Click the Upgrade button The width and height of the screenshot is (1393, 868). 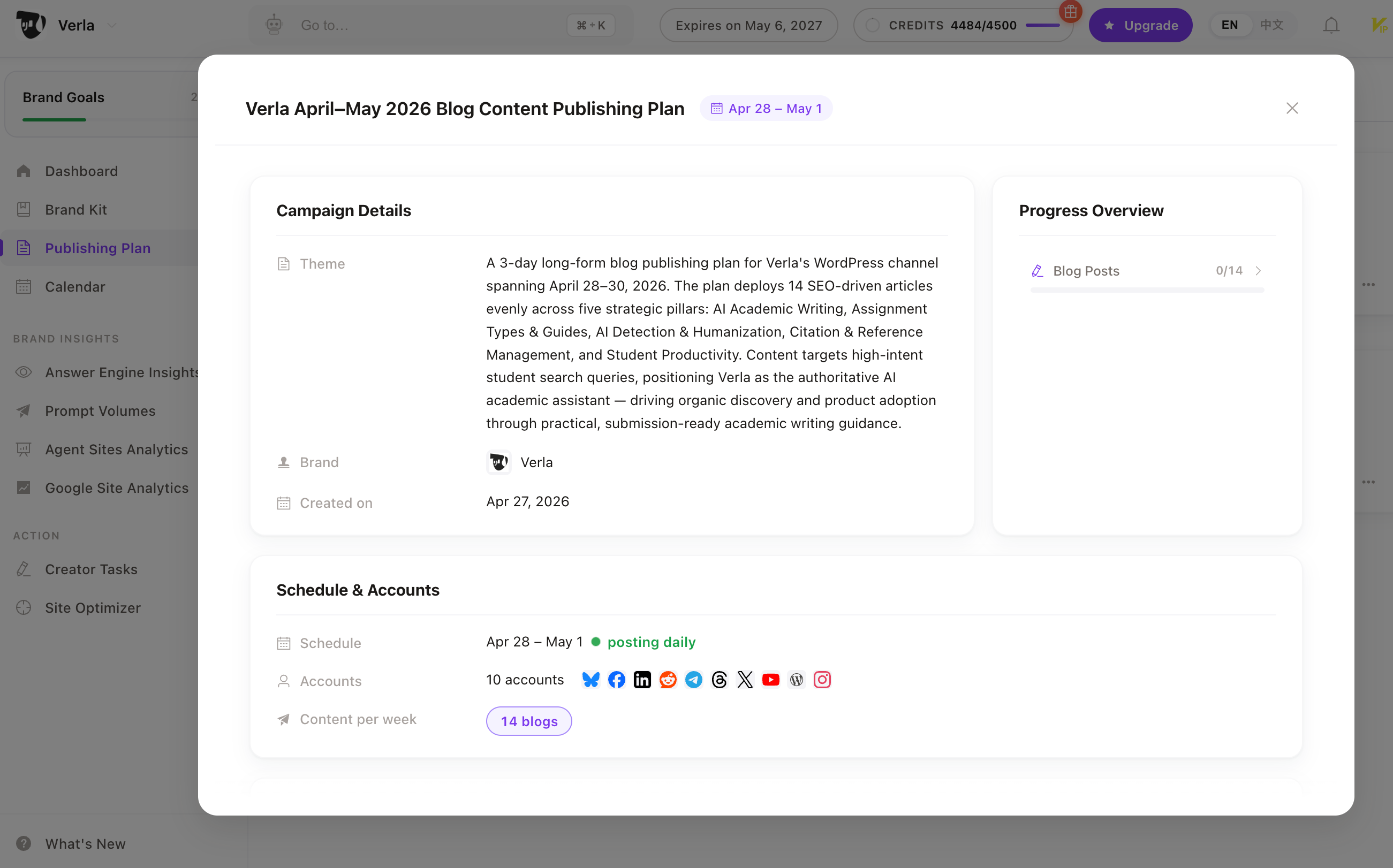pos(1140,25)
